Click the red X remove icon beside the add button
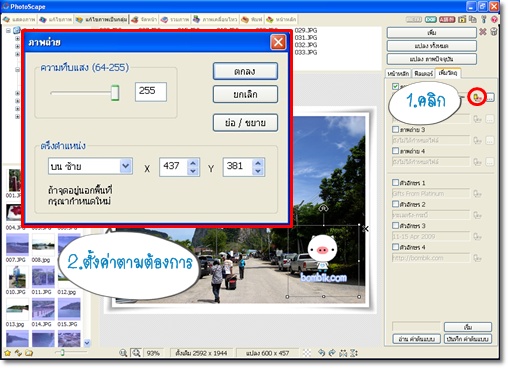The height and width of the screenshot is (368, 508). click(483, 32)
